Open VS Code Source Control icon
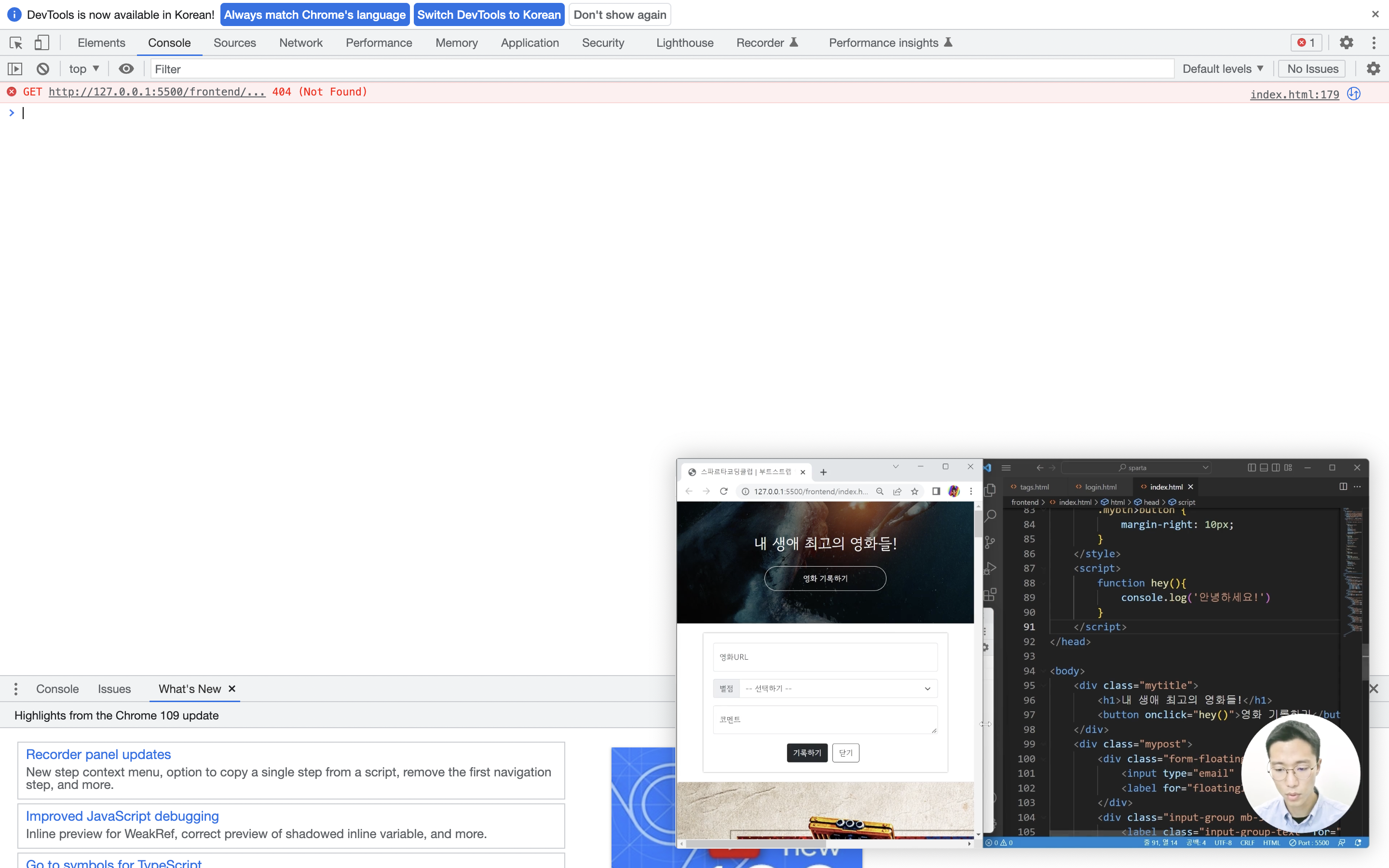The image size is (1389, 868). [x=991, y=542]
